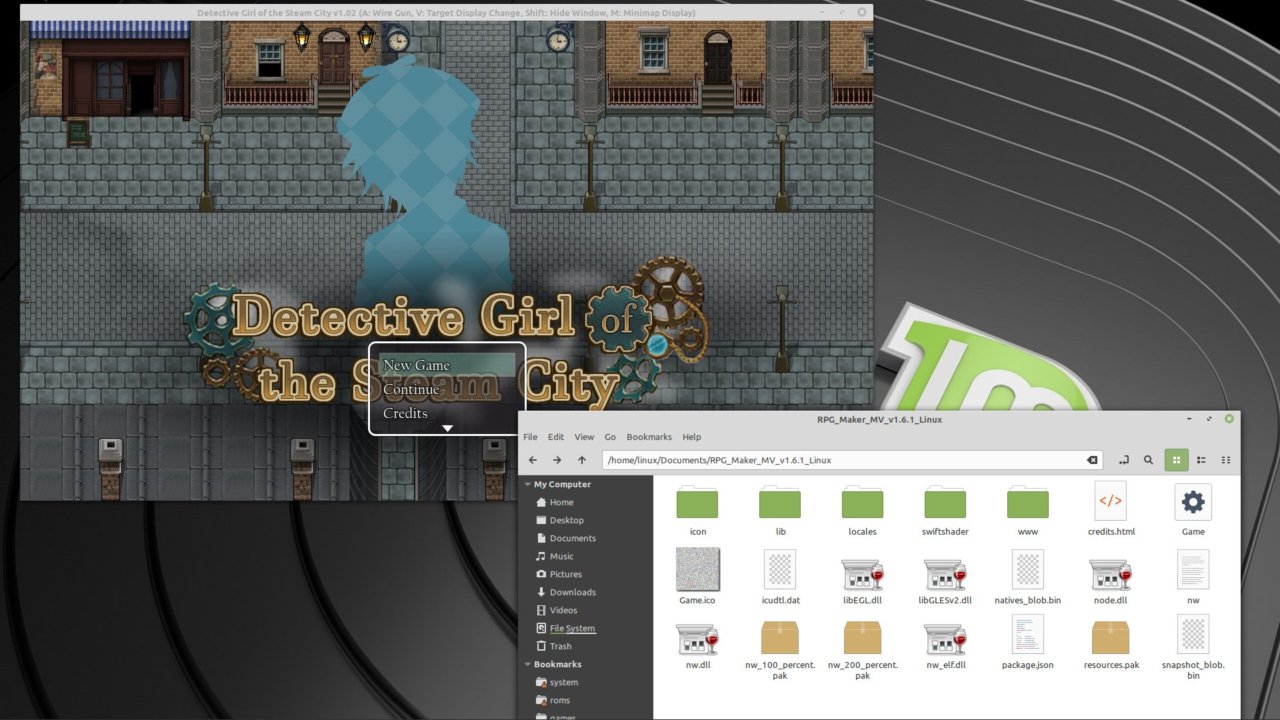Select the snapshot_blob.bin file
This screenshot has height=720, width=1280.
1193,635
